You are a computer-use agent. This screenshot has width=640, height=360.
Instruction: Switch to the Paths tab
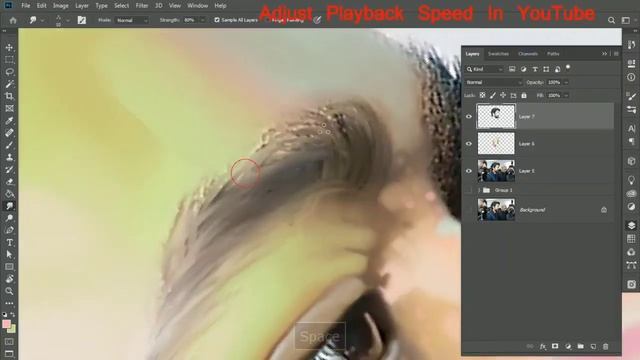(x=553, y=54)
